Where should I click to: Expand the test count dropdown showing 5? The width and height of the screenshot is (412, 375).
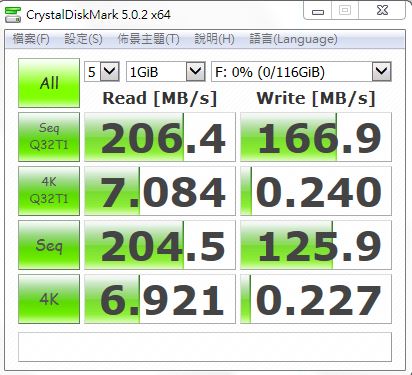(x=102, y=72)
